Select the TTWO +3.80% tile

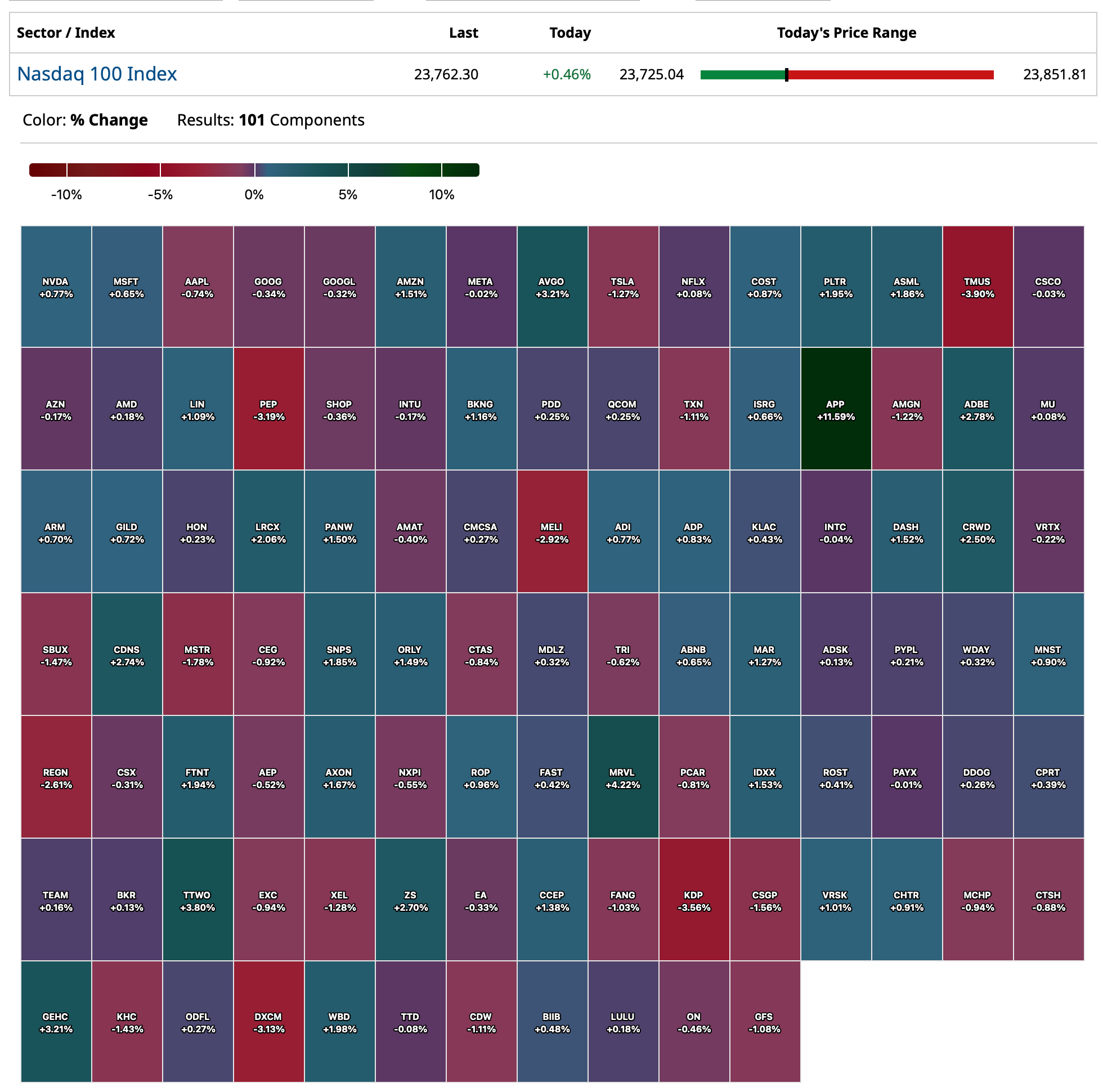[x=198, y=900]
